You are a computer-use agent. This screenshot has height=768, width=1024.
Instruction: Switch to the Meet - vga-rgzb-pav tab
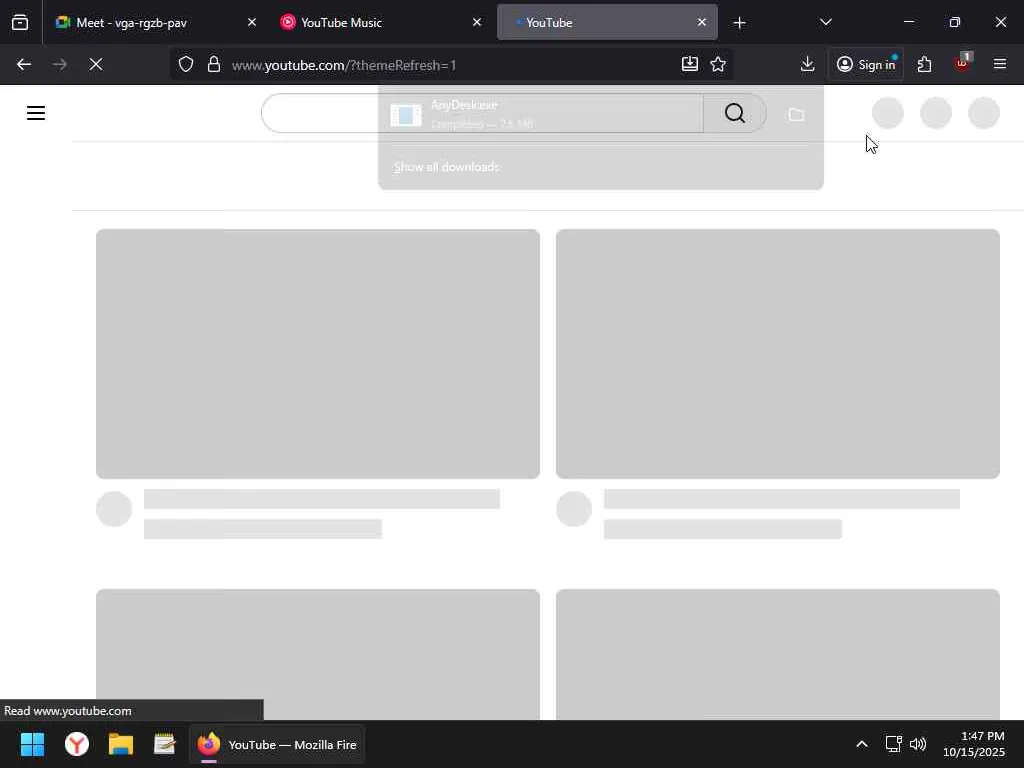(155, 22)
